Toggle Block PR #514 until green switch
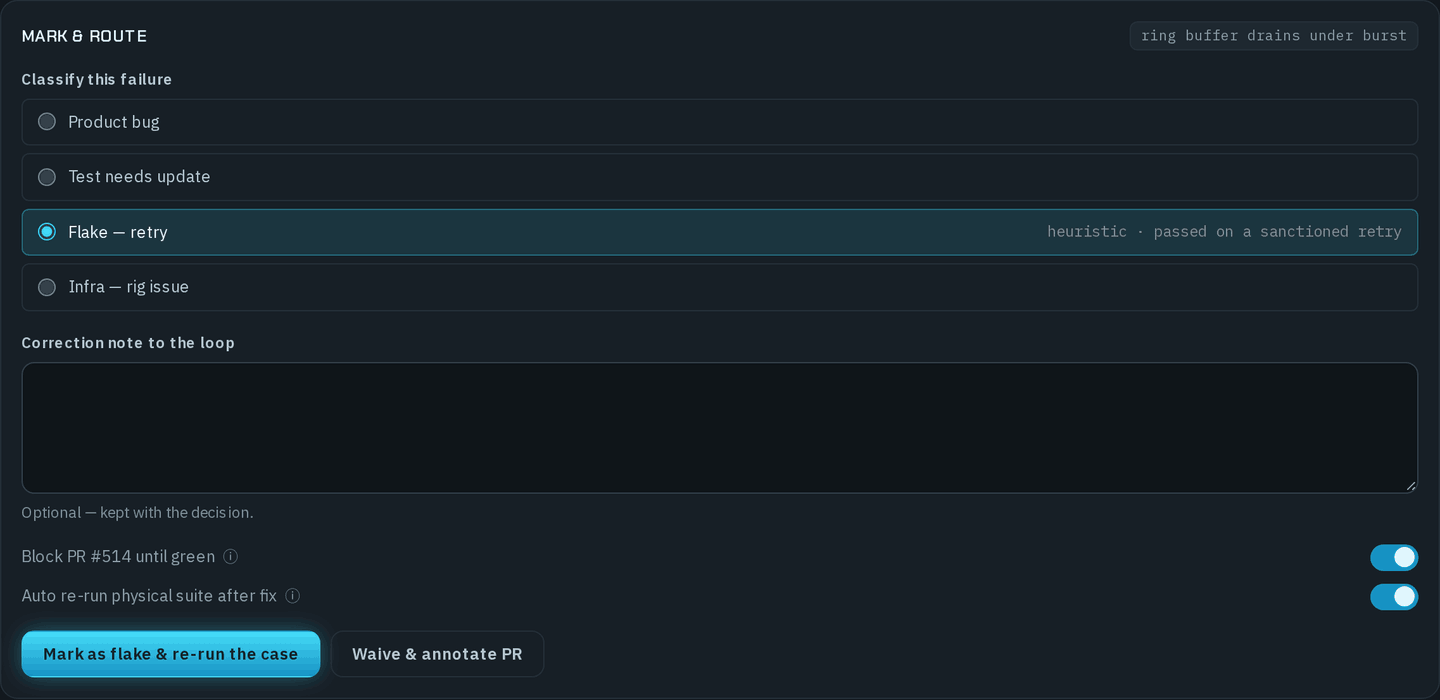This screenshot has width=1440, height=700. [1394, 557]
